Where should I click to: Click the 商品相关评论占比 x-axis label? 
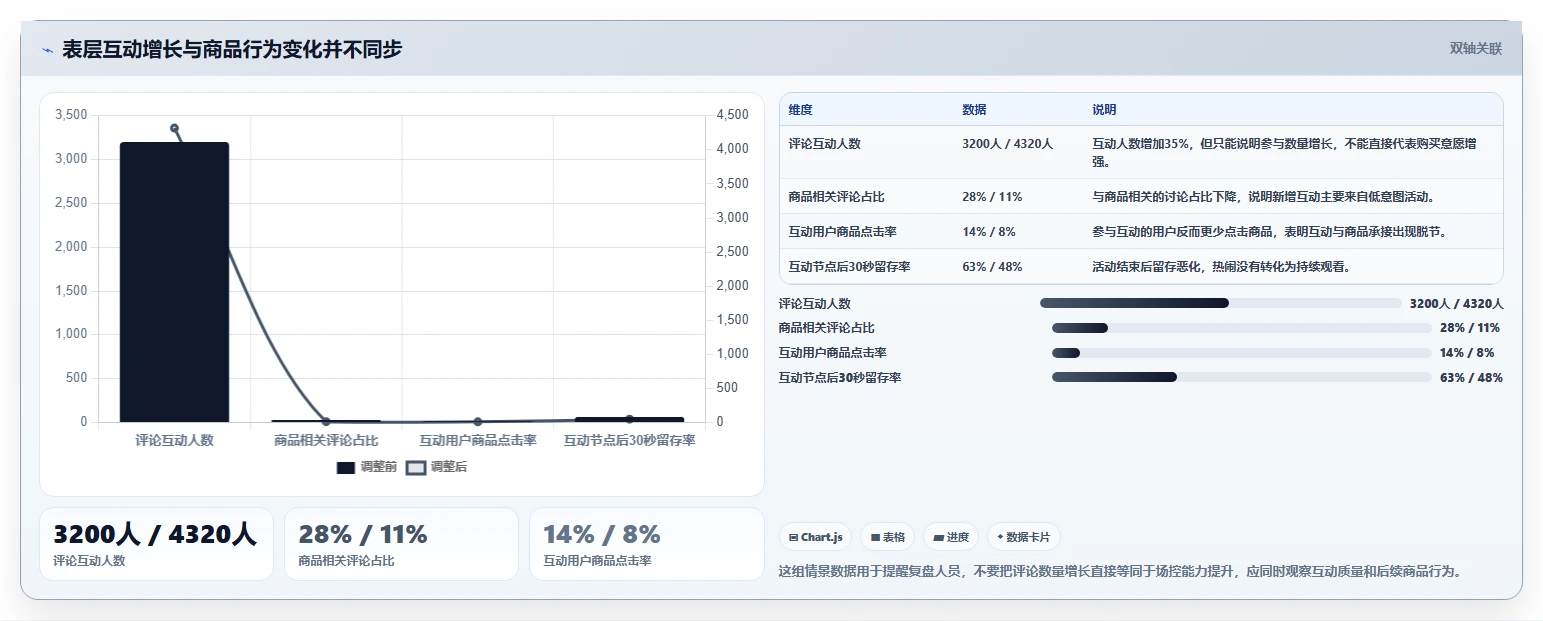point(326,440)
